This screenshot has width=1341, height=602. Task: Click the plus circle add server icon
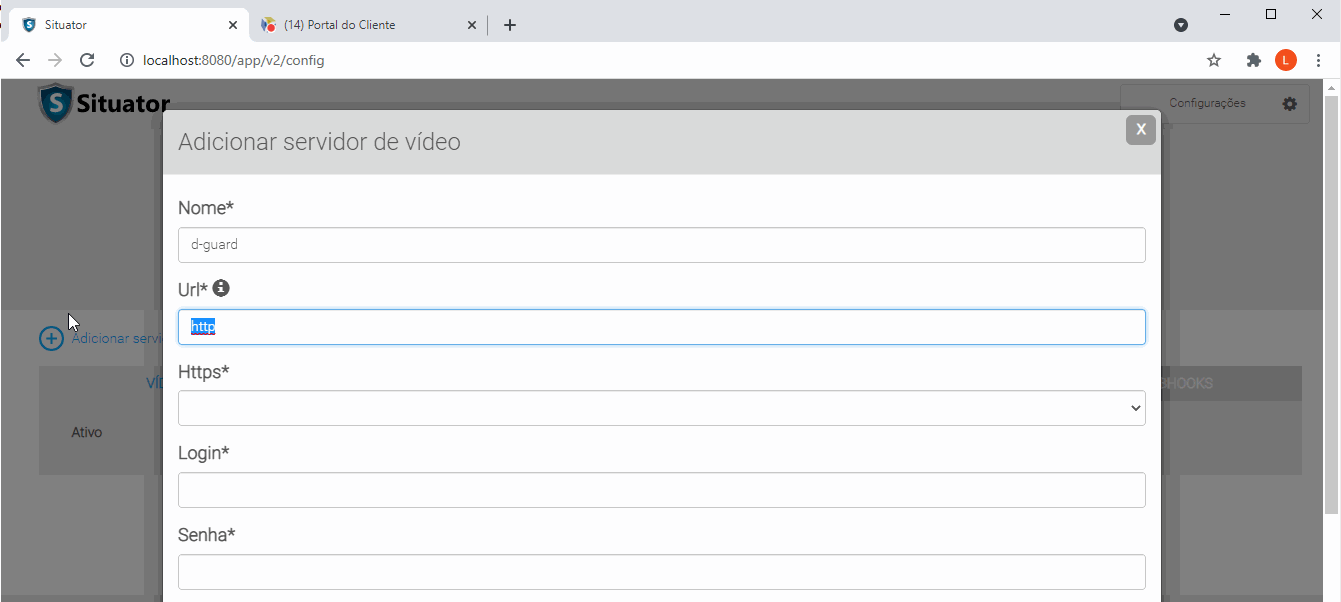tap(51, 338)
